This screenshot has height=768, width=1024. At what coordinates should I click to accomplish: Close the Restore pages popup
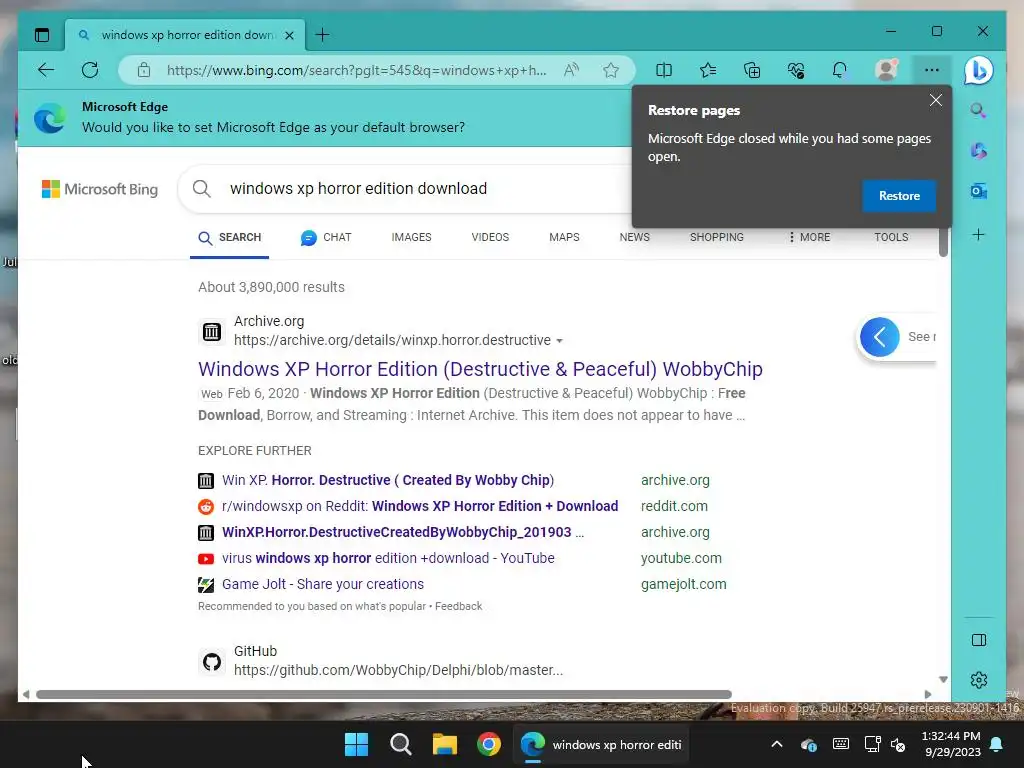coord(936,100)
